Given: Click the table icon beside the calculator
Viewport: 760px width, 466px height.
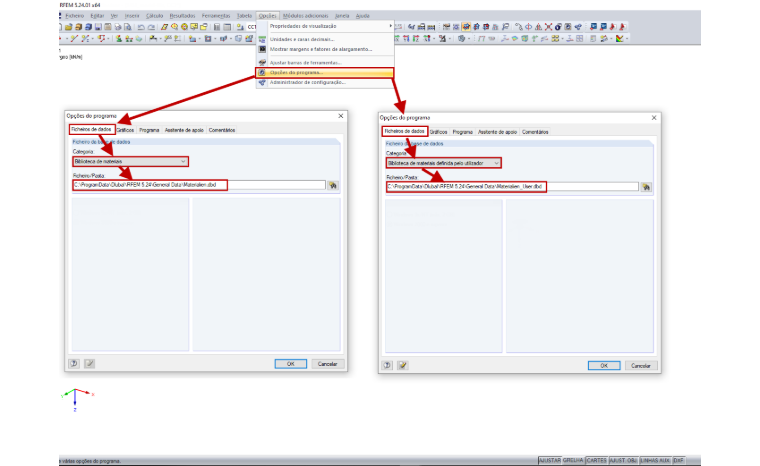Looking at the screenshot, I should pyautogui.click(x=227, y=27).
